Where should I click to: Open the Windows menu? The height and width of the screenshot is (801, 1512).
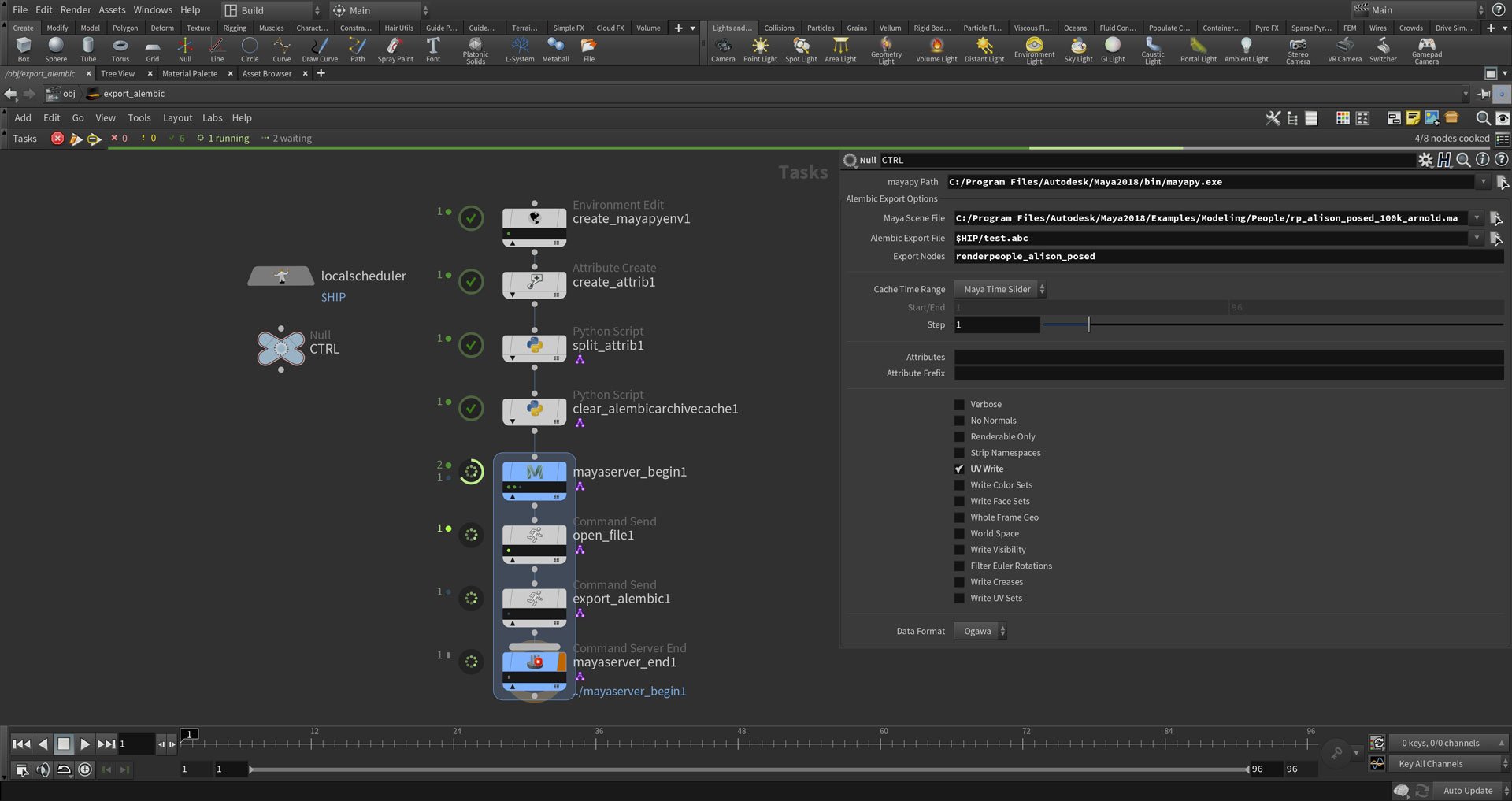[x=153, y=9]
